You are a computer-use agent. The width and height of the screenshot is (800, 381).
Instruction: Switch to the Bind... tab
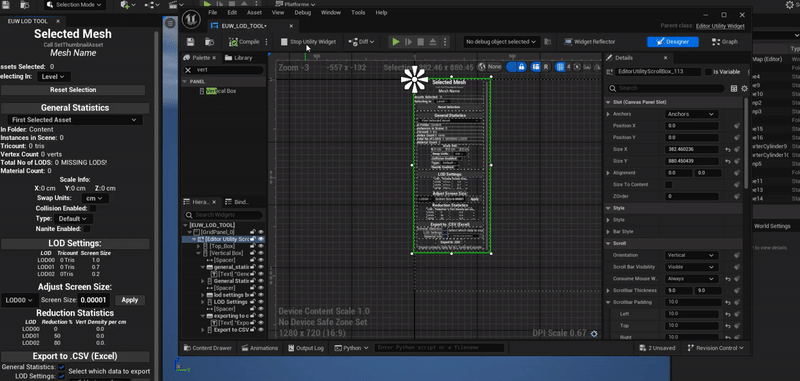237,202
